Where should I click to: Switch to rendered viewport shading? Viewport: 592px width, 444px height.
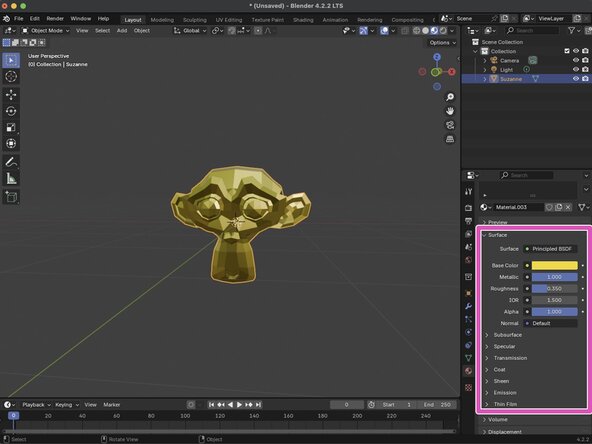[443, 31]
